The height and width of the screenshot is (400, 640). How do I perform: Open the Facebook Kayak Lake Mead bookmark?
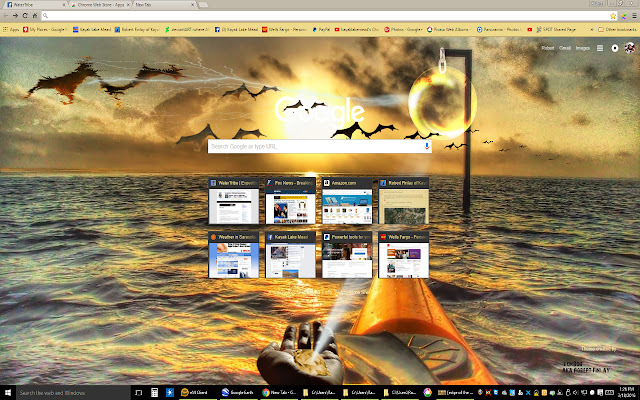[237, 29]
